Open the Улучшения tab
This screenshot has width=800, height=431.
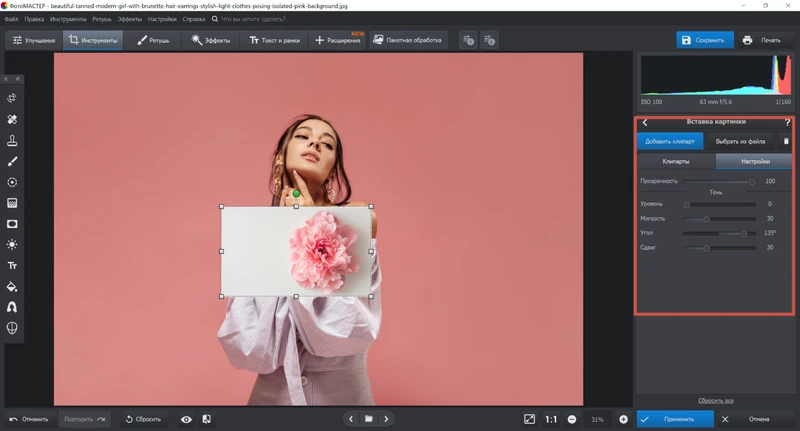(34, 40)
